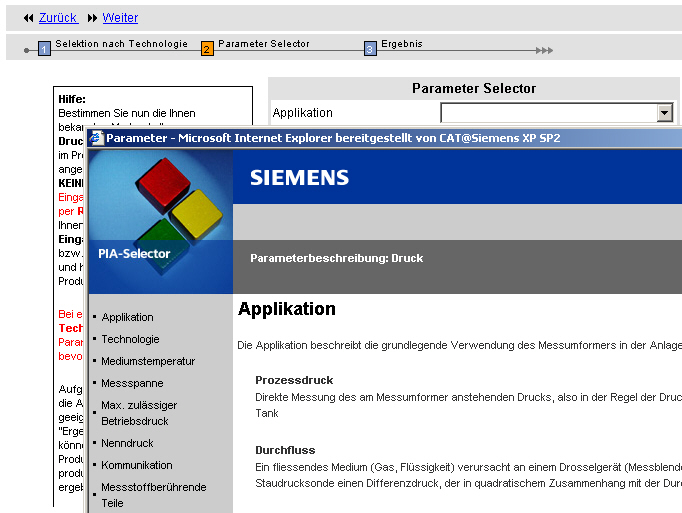Viewport: 682px width, 513px height.
Task: Click the Weiter link
Action: click(x=120, y=18)
